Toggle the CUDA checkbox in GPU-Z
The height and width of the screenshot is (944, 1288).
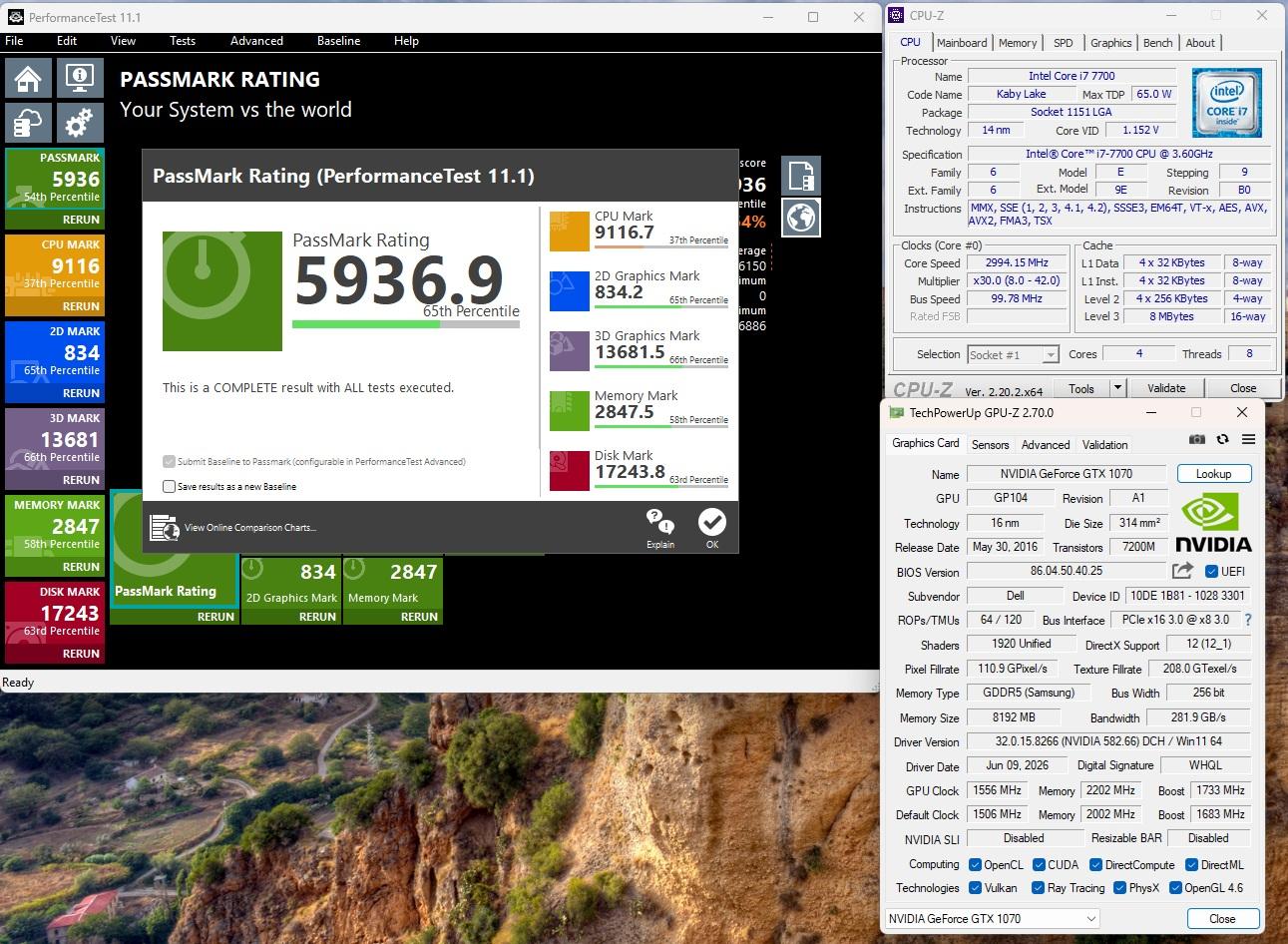(x=1039, y=865)
